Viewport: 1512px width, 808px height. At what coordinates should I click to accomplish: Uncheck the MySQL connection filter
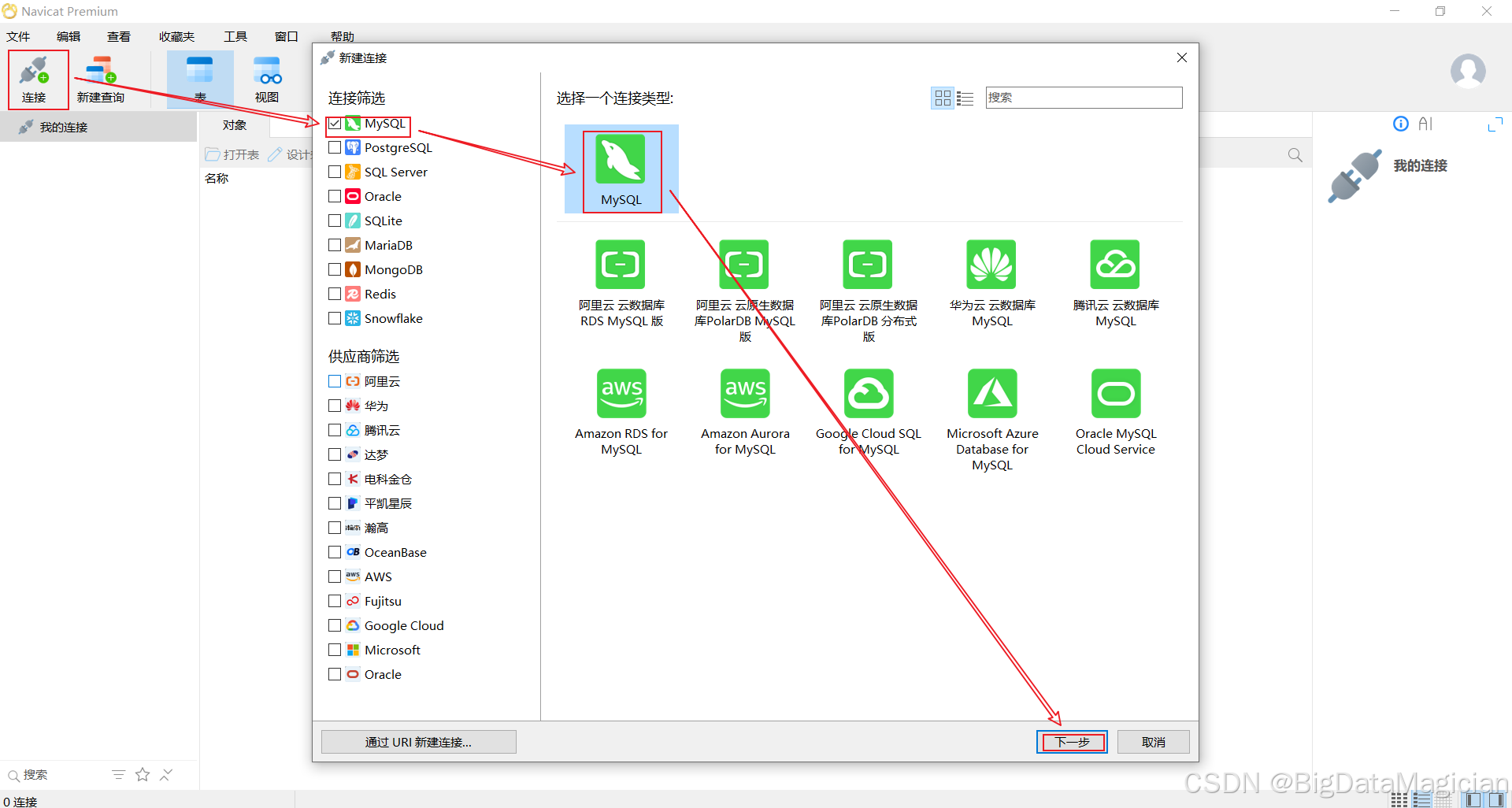pos(335,124)
